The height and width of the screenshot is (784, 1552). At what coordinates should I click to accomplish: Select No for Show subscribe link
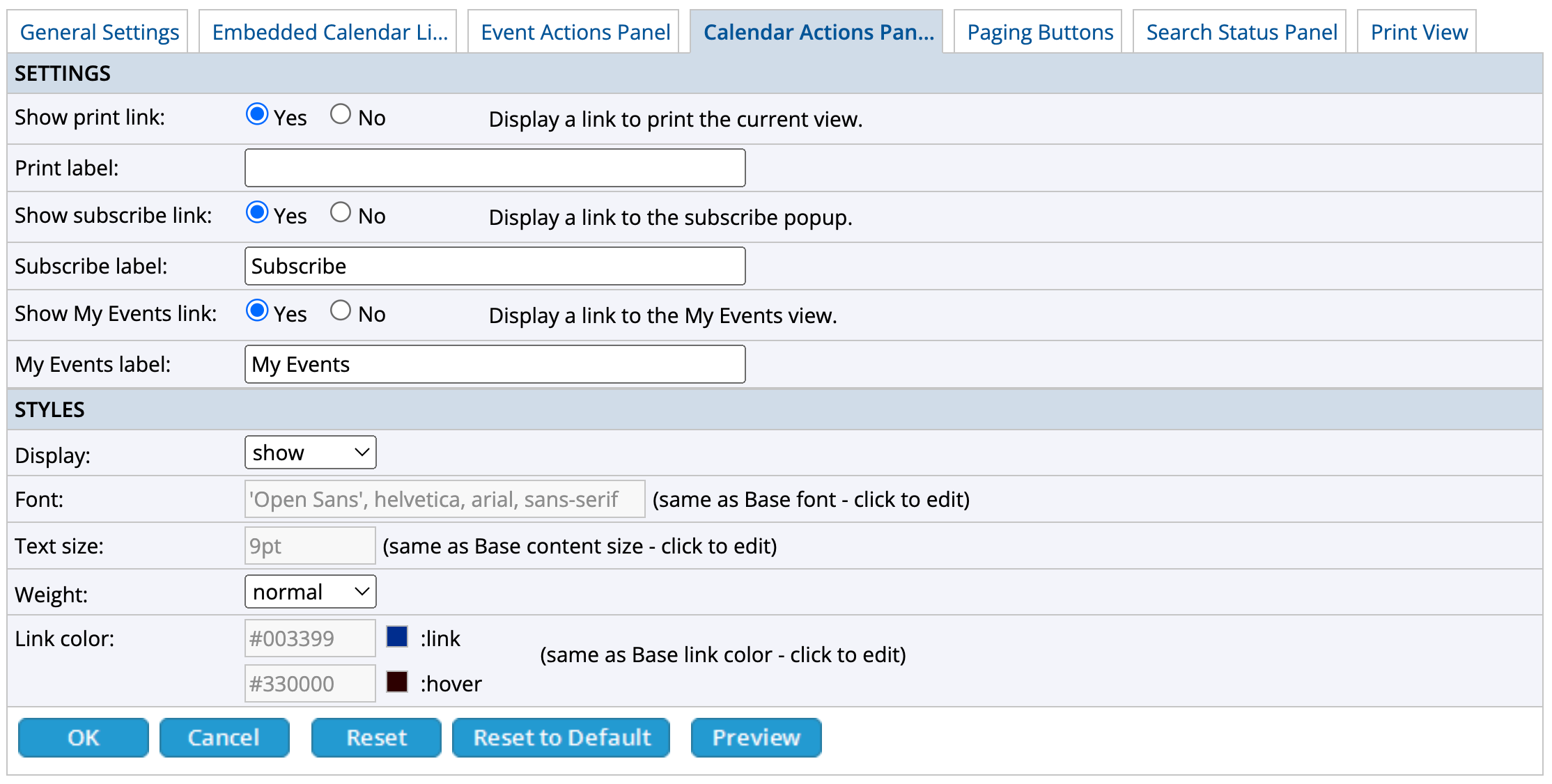[x=340, y=212]
